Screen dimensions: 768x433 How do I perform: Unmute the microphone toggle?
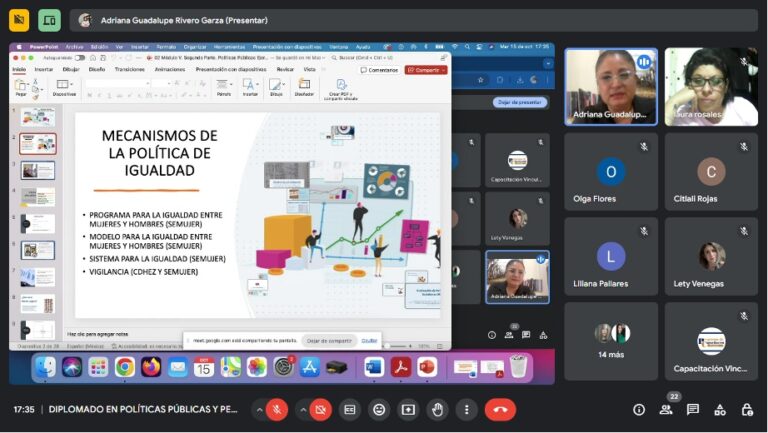pyautogui.click(x=277, y=409)
